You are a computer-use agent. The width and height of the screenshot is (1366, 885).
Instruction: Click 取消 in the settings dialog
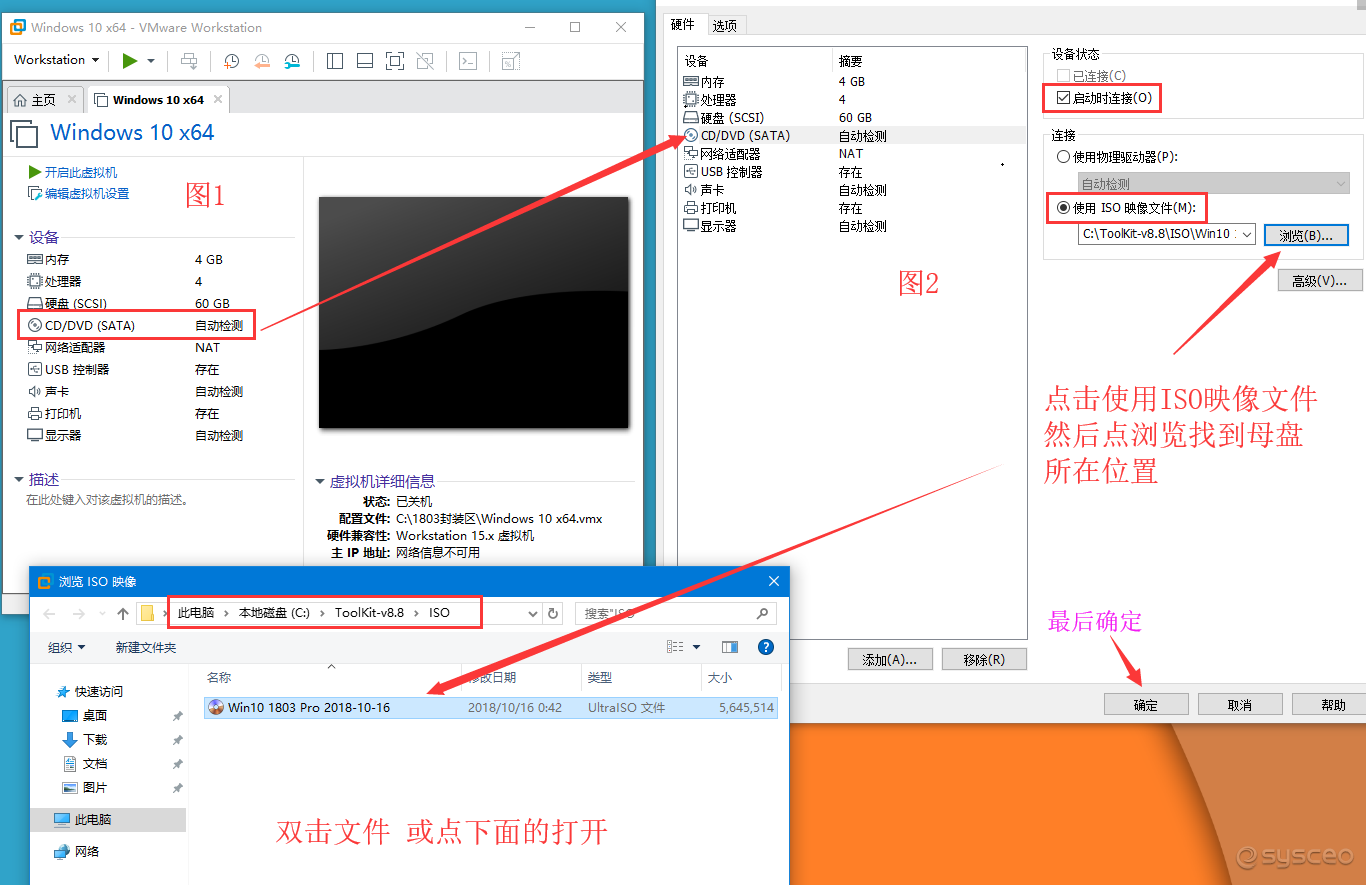1240,705
